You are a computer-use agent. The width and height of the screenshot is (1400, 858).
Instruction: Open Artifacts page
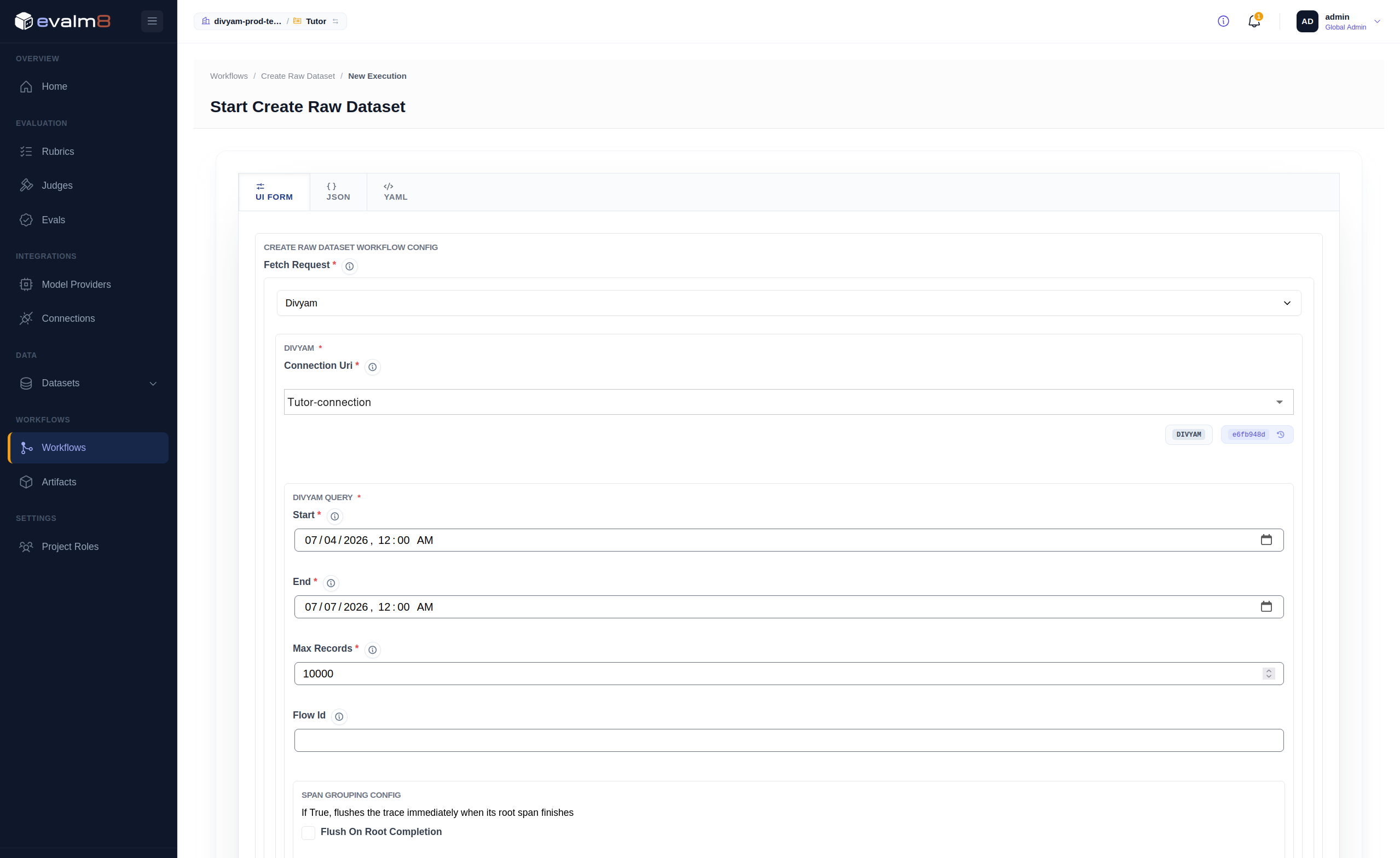pos(88,482)
